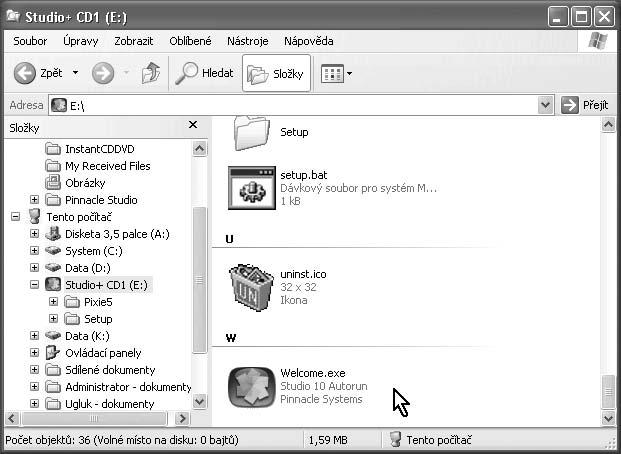This screenshot has height=454, width=621.
Task: Click the folder tree vertical scrollbar thumb
Action: (x=200, y=280)
